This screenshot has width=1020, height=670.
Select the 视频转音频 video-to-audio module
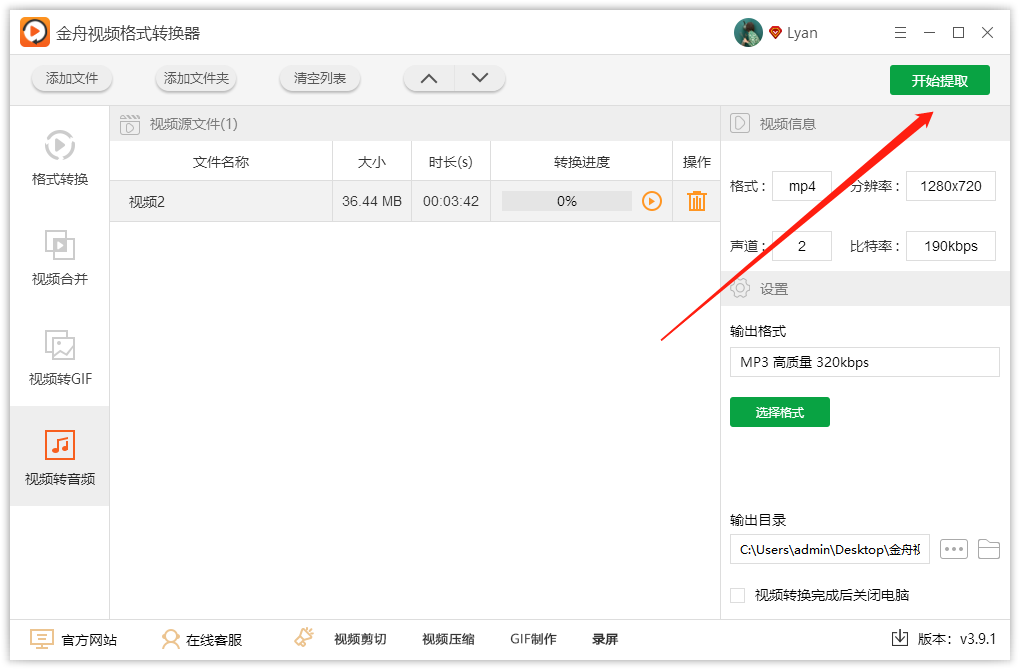click(60, 457)
